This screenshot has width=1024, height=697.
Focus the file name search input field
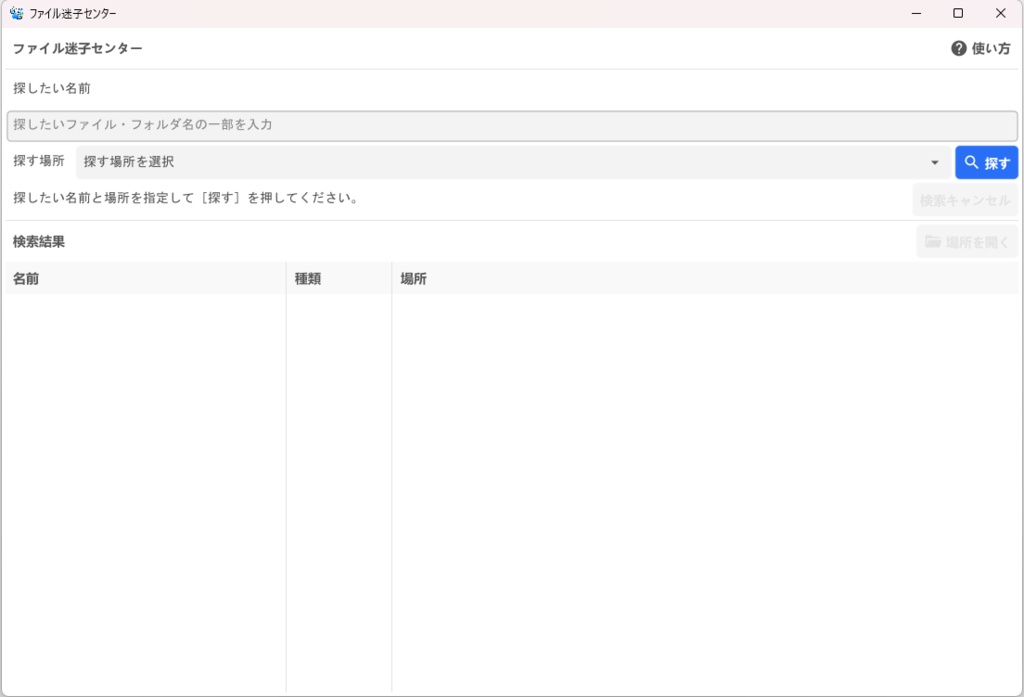512,125
